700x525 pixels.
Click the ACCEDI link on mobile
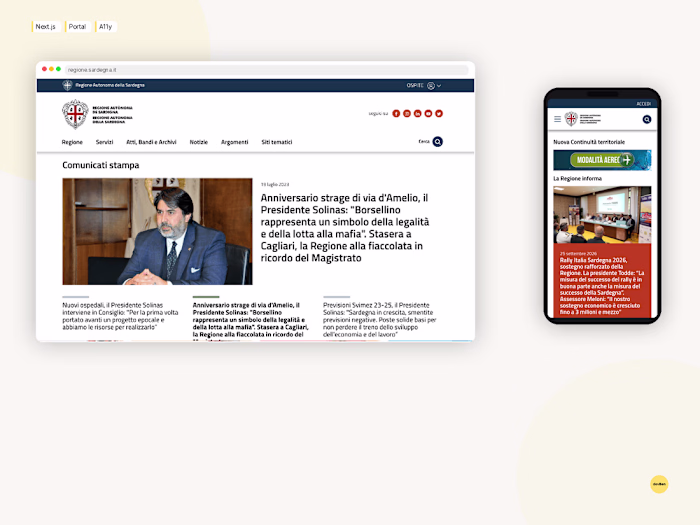pyautogui.click(x=643, y=104)
